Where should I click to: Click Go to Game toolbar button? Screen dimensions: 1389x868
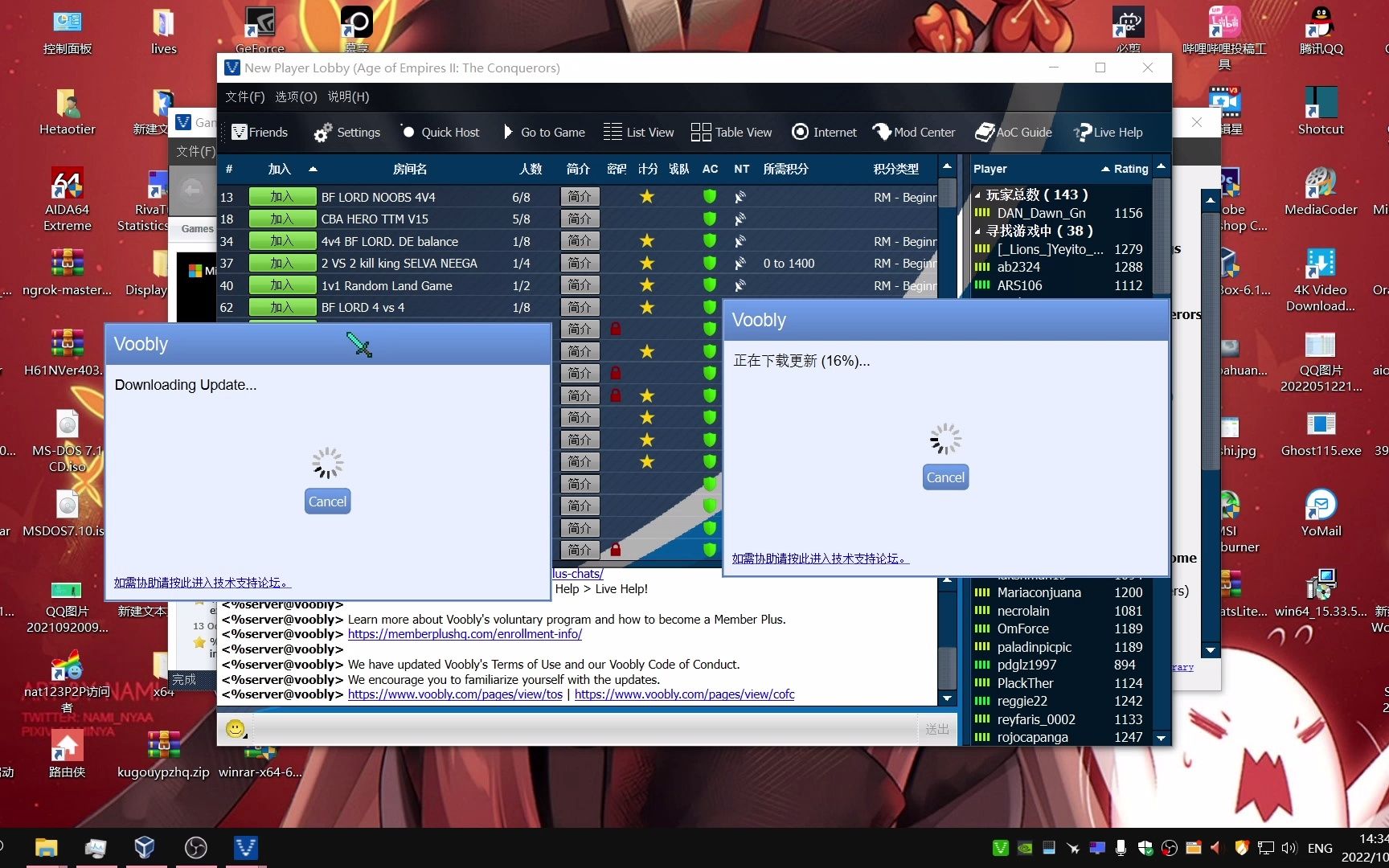[543, 132]
